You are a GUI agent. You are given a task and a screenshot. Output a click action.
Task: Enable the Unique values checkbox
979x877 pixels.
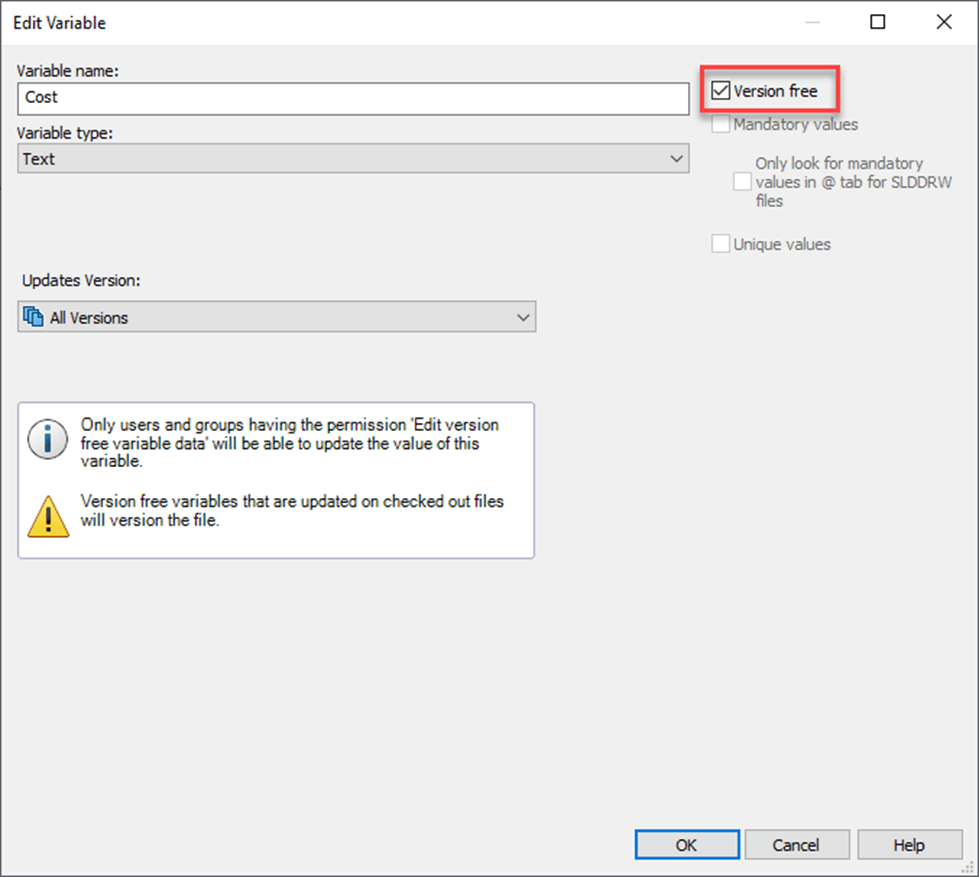(x=720, y=243)
